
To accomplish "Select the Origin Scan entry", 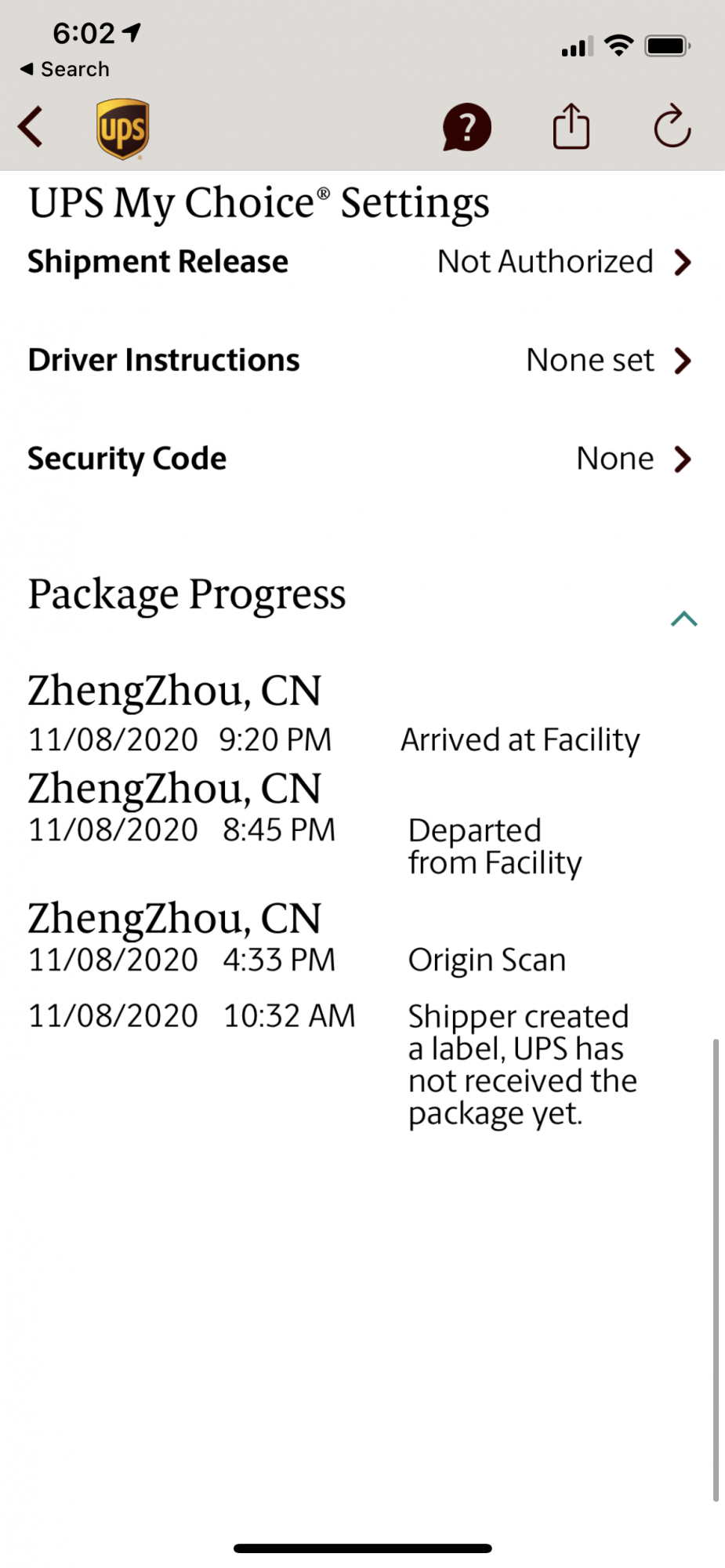I will click(487, 960).
